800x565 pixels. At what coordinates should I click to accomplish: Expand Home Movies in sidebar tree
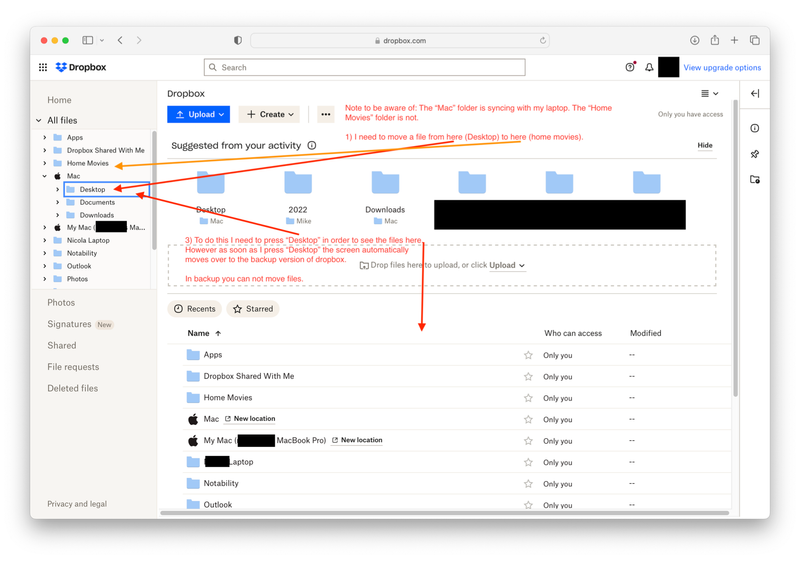pos(45,163)
